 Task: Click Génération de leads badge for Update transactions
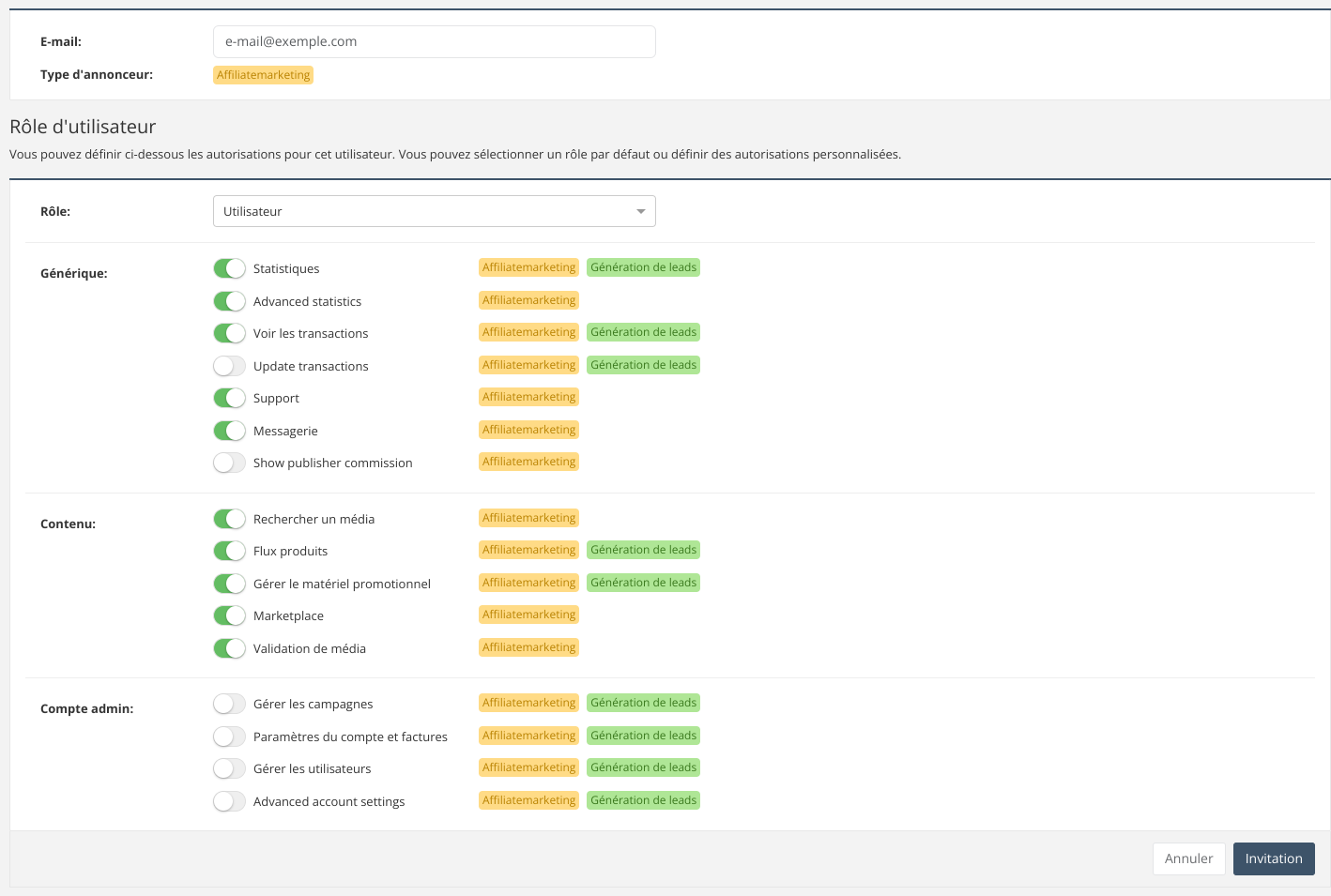coord(643,365)
